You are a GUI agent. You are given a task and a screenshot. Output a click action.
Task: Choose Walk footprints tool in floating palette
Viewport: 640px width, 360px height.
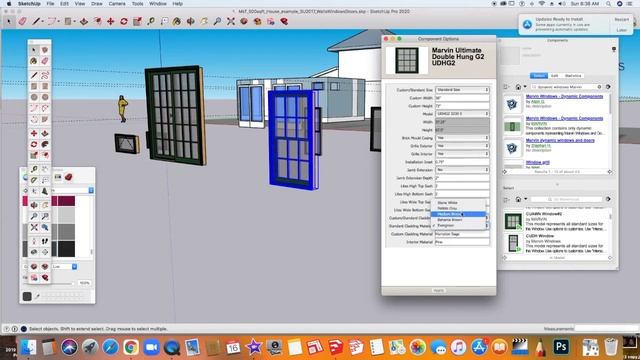pos(45,241)
